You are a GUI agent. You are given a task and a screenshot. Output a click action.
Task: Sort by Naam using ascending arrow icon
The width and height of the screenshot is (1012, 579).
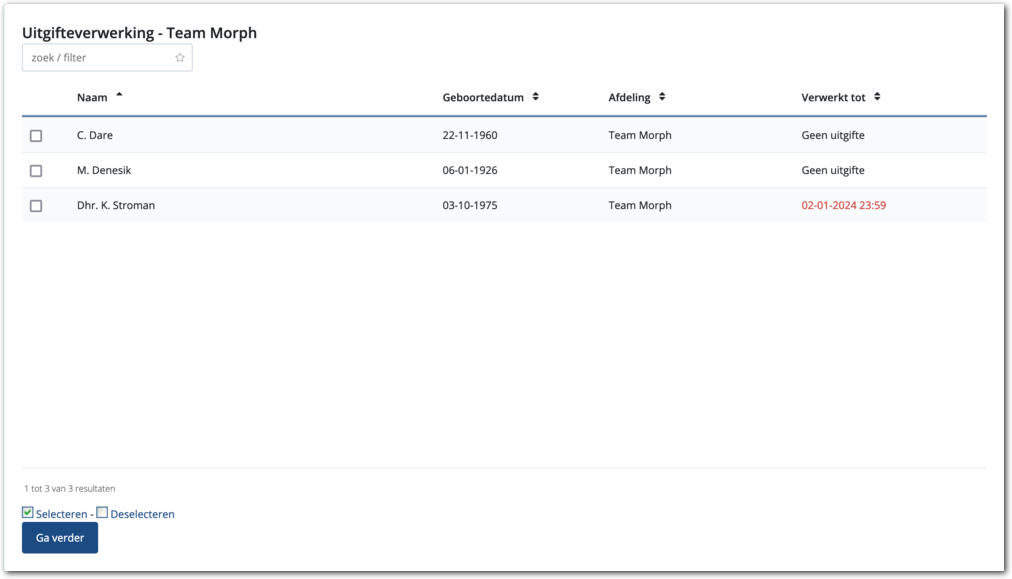[x=120, y=96]
